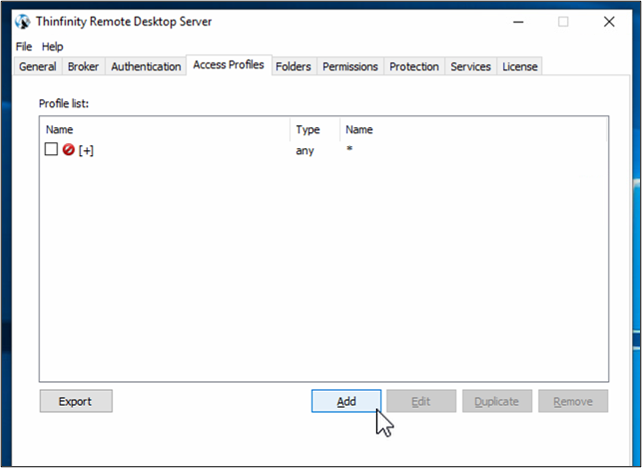Select the Folders tab
This screenshot has width=642, height=468.
[x=293, y=67]
